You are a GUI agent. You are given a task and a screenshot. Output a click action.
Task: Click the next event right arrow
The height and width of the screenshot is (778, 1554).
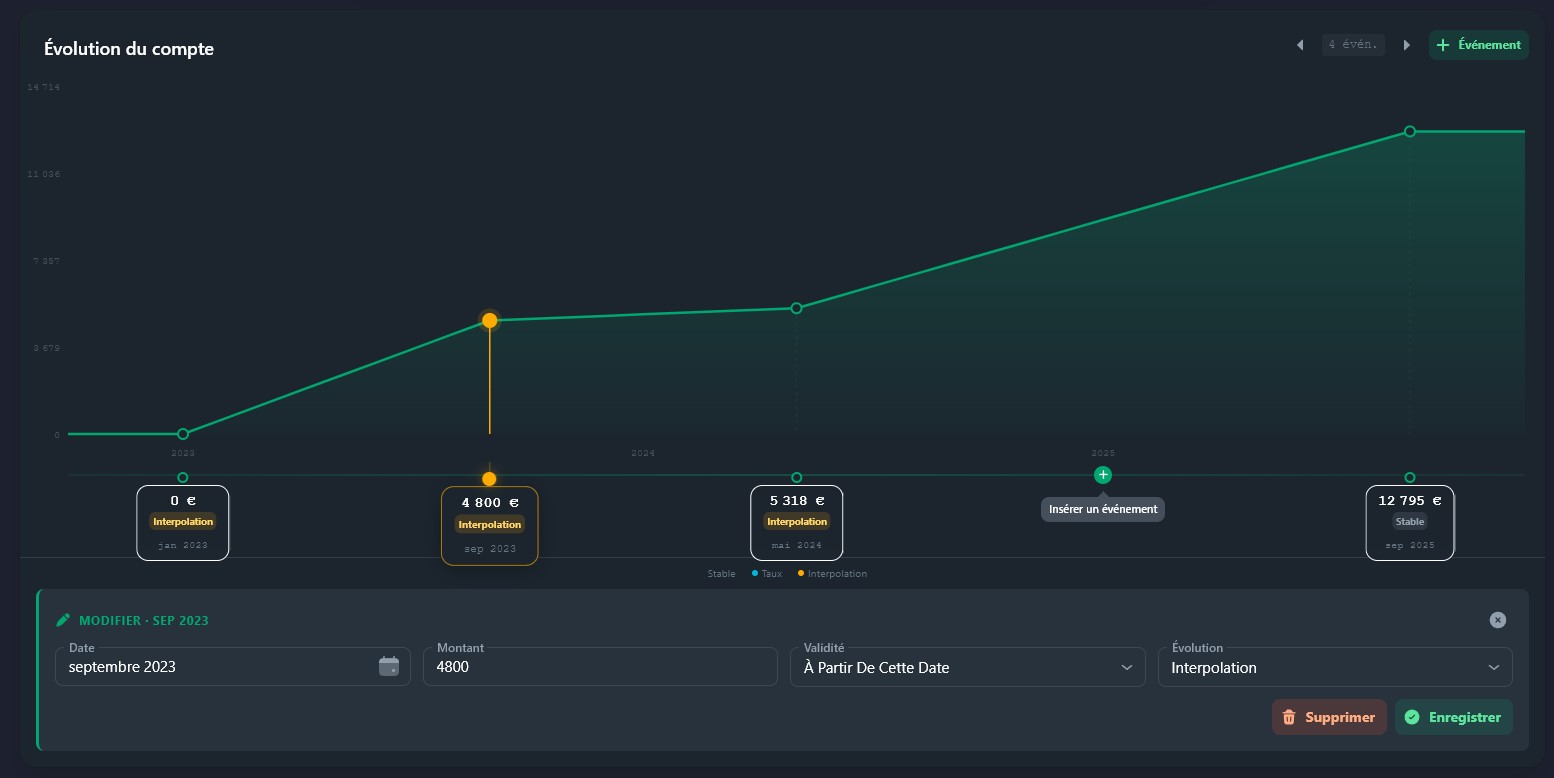point(1406,45)
